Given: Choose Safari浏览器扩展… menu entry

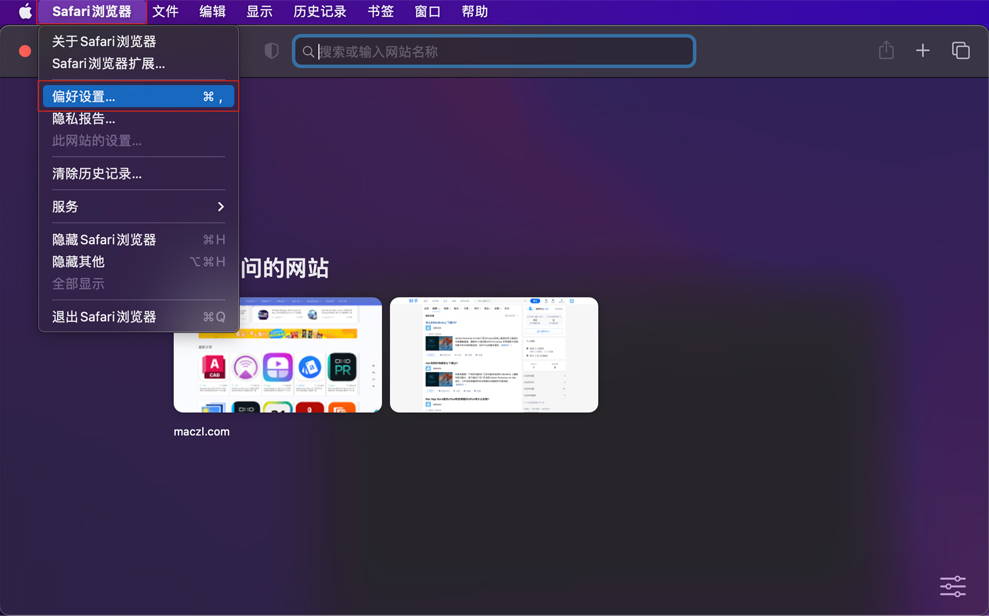Looking at the screenshot, I should coord(138,64).
